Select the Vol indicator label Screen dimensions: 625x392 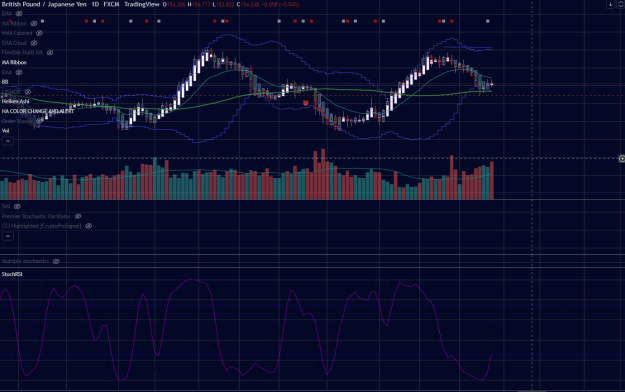point(6,131)
